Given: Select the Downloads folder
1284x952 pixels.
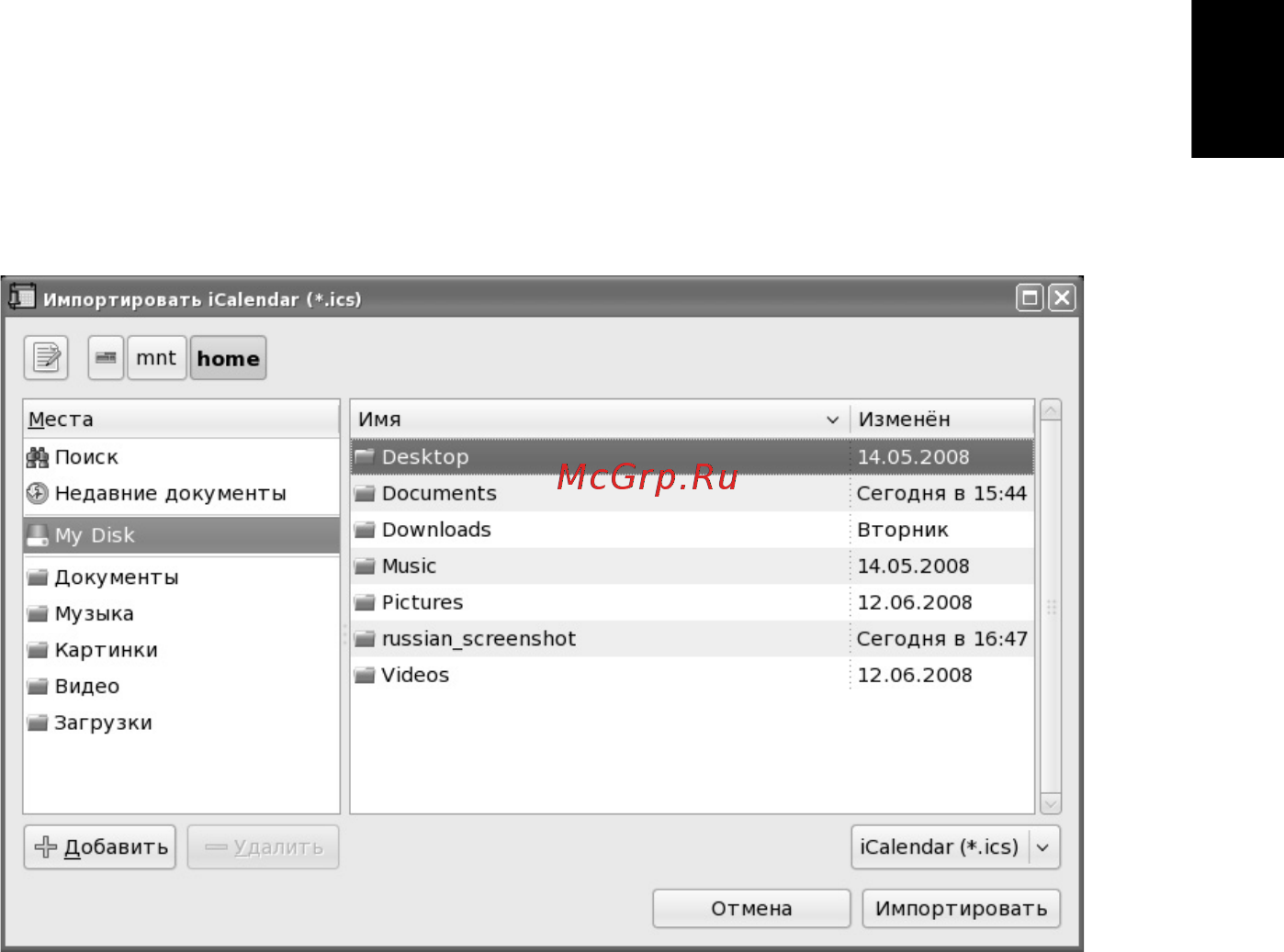Looking at the screenshot, I should click(x=693, y=530).
